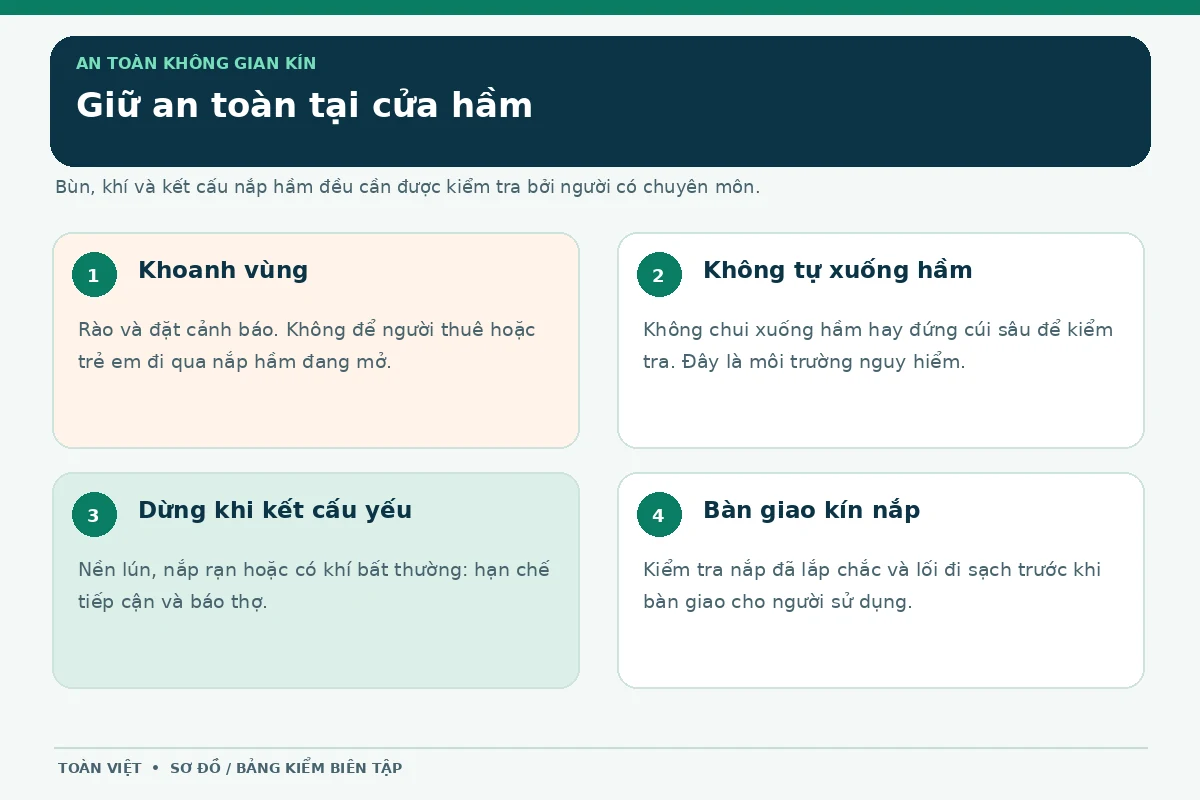The image size is (1200, 800).
Task: Select the 'Khoanh vùng' card heading
Action: pyautogui.click(x=223, y=270)
